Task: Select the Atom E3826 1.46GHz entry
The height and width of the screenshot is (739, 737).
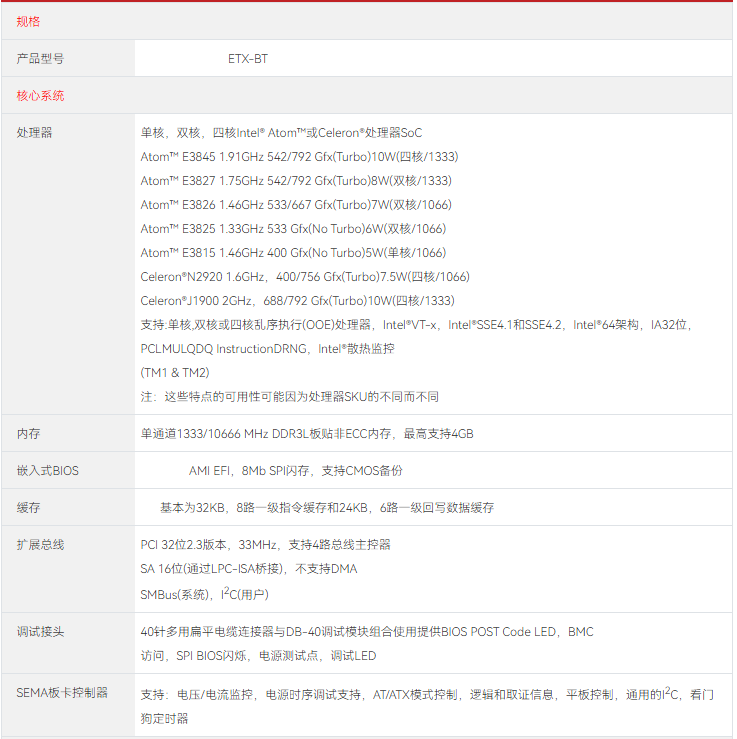Action: tap(295, 205)
